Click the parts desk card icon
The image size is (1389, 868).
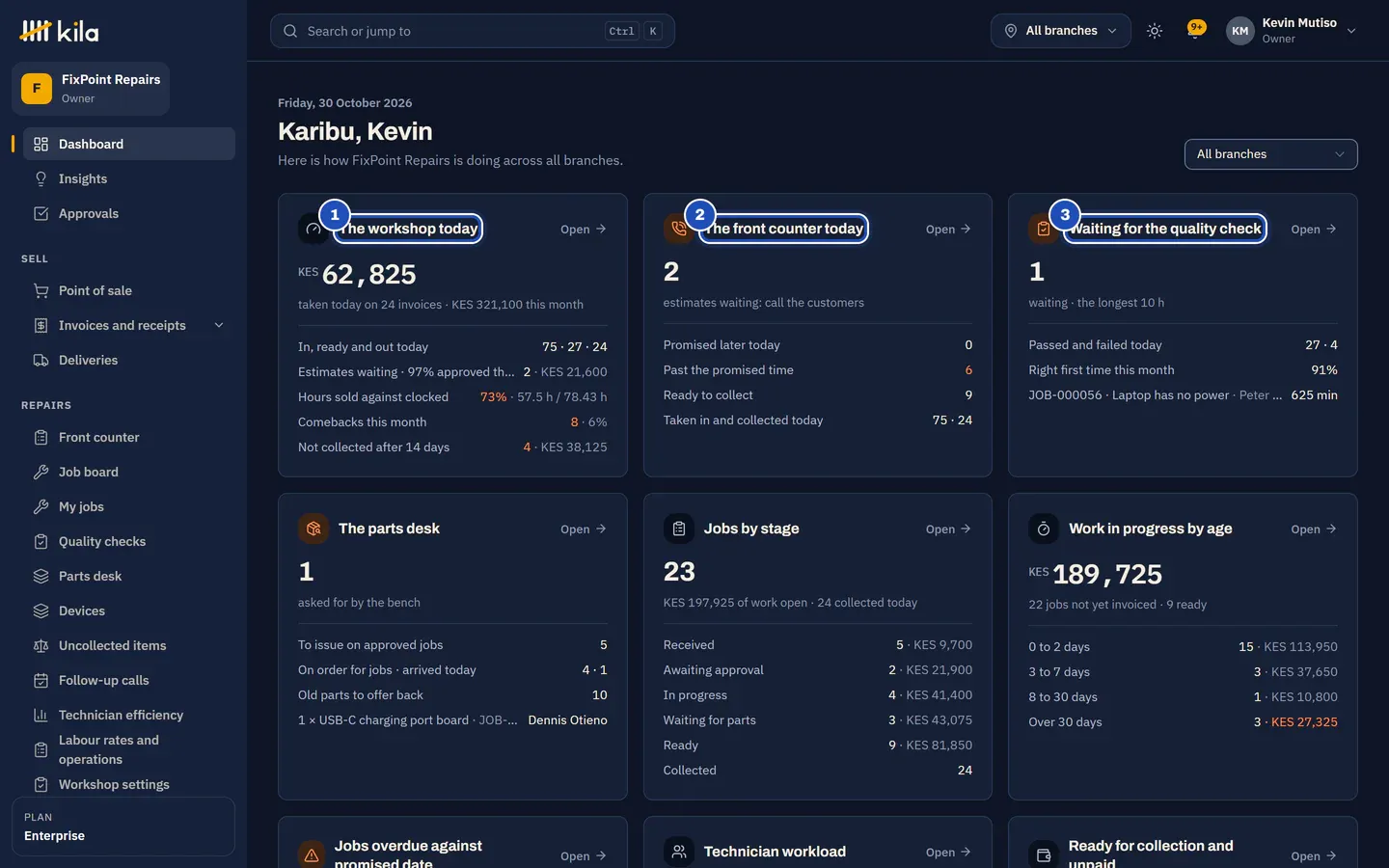tap(313, 529)
